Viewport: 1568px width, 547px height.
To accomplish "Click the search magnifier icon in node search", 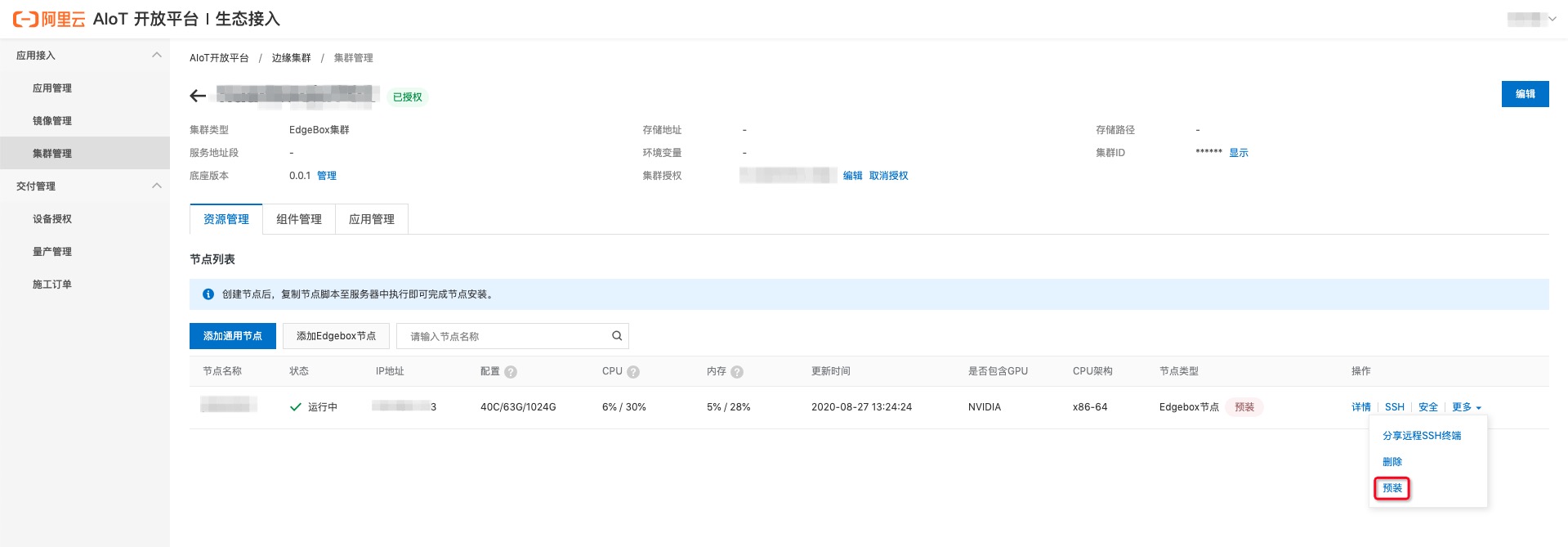I will 617,336.
